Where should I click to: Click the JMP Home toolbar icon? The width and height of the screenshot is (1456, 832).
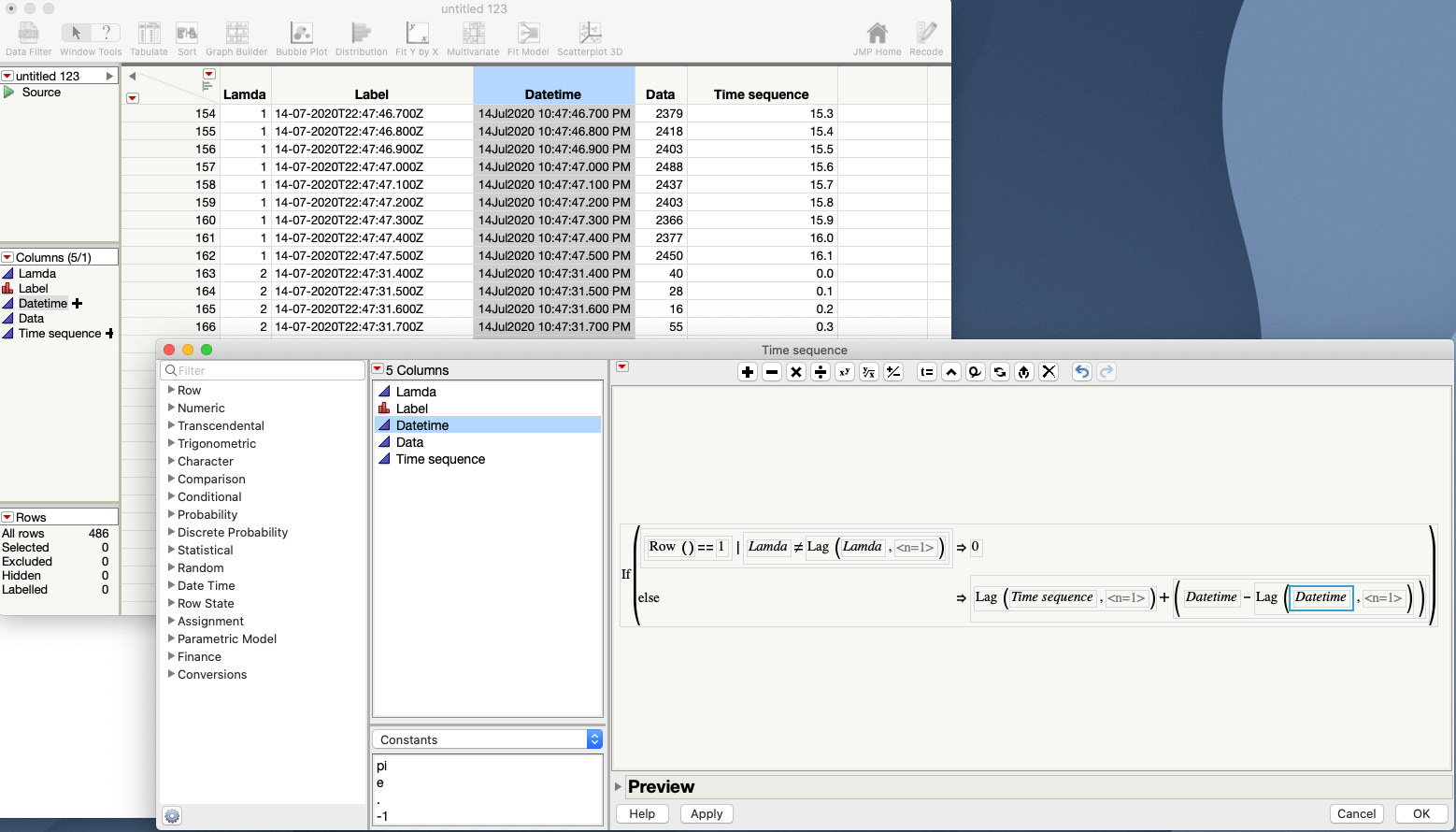click(876, 33)
